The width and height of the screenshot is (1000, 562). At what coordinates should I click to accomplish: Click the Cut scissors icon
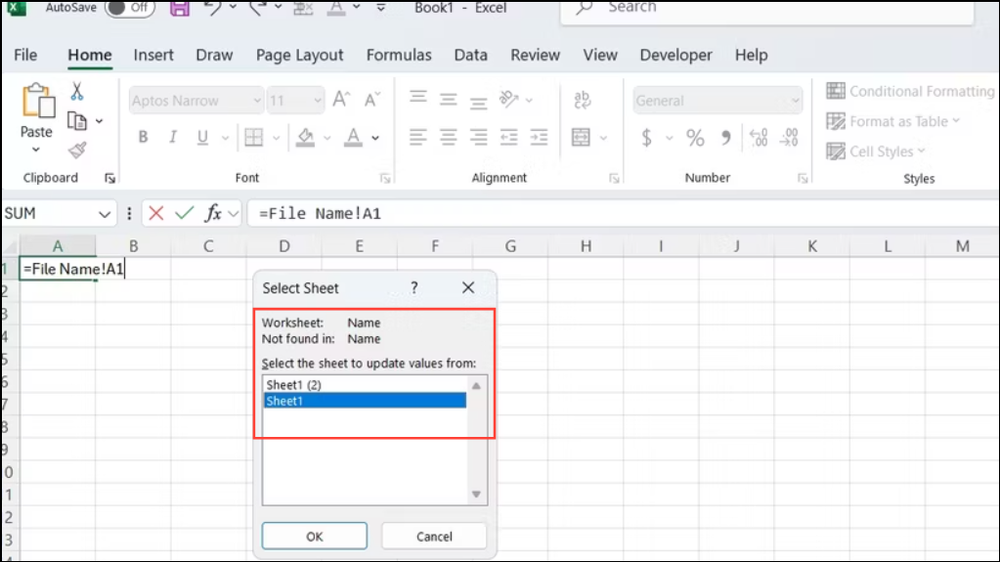tap(77, 92)
